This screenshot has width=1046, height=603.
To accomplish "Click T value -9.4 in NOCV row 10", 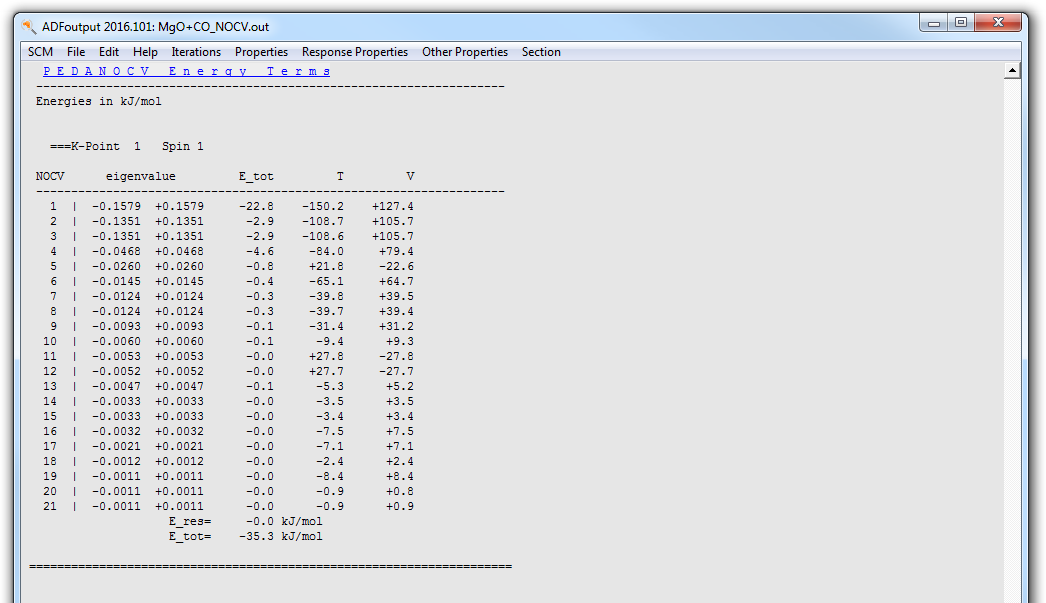I will click(330, 342).
